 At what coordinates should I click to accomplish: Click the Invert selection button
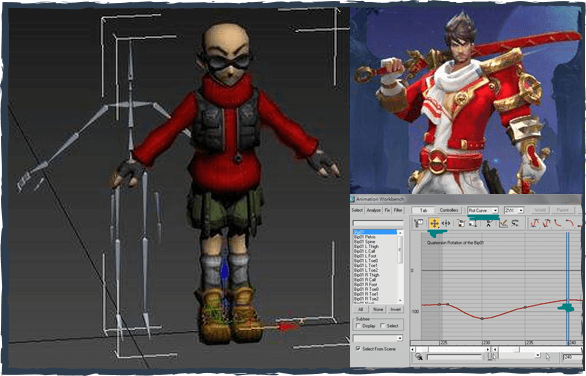(395, 309)
